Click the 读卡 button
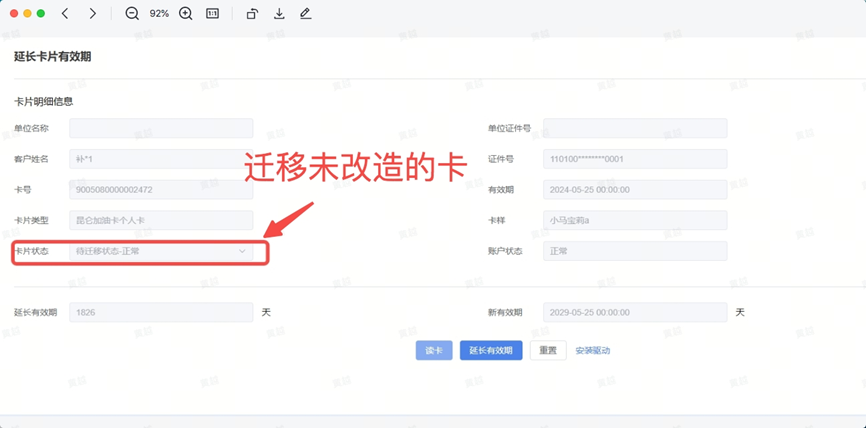 434,351
